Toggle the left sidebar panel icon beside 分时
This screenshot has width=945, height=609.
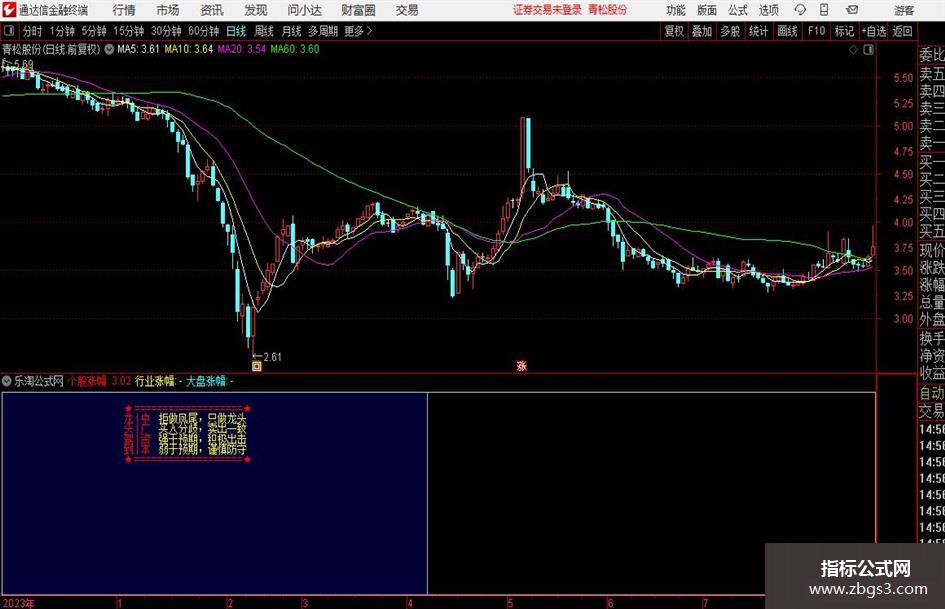click(x=10, y=31)
